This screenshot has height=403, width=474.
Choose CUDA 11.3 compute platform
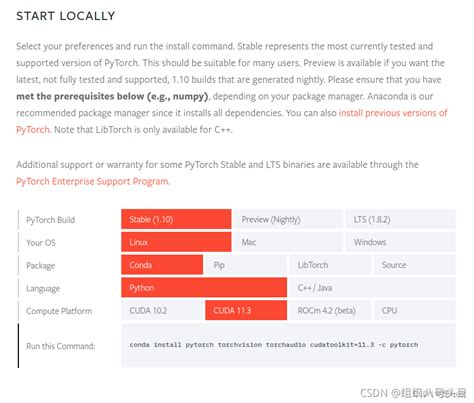click(x=246, y=310)
